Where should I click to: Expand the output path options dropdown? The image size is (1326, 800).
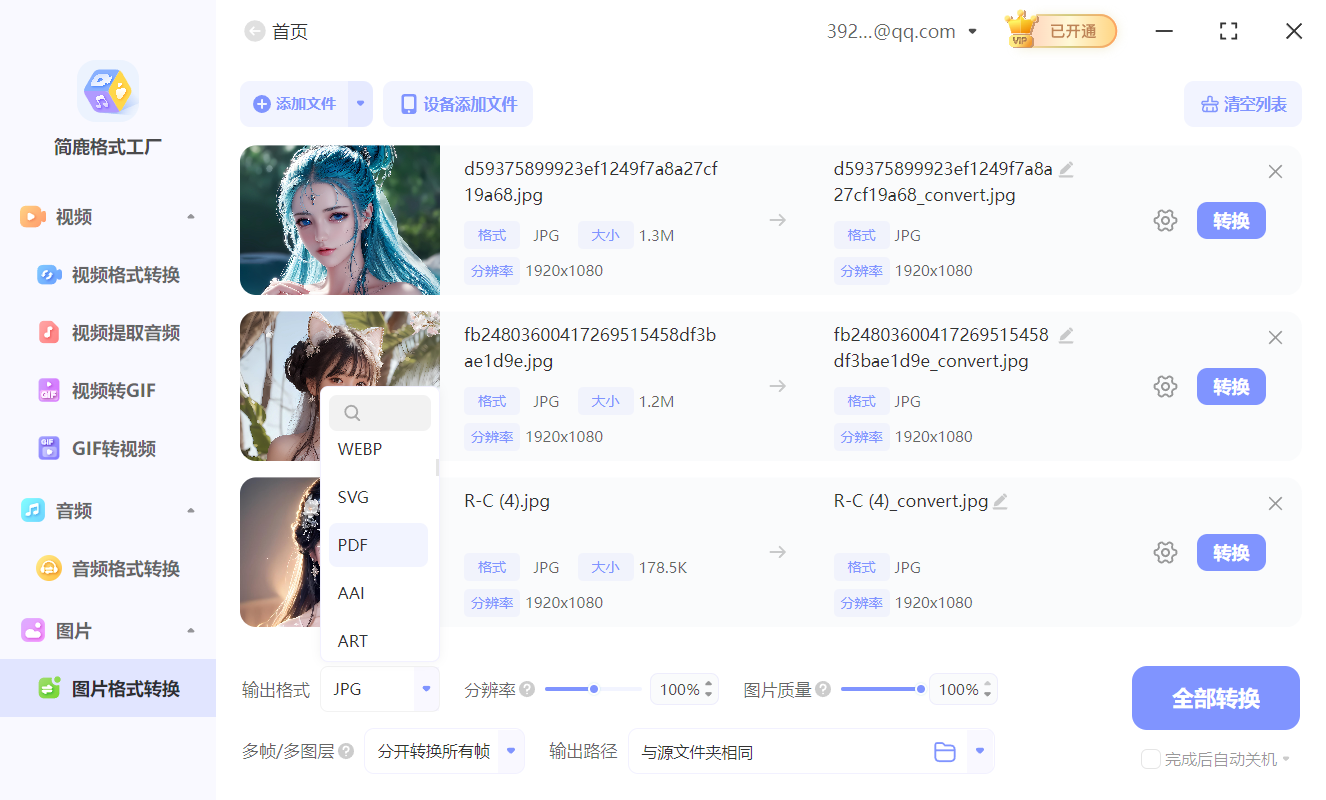point(977,751)
